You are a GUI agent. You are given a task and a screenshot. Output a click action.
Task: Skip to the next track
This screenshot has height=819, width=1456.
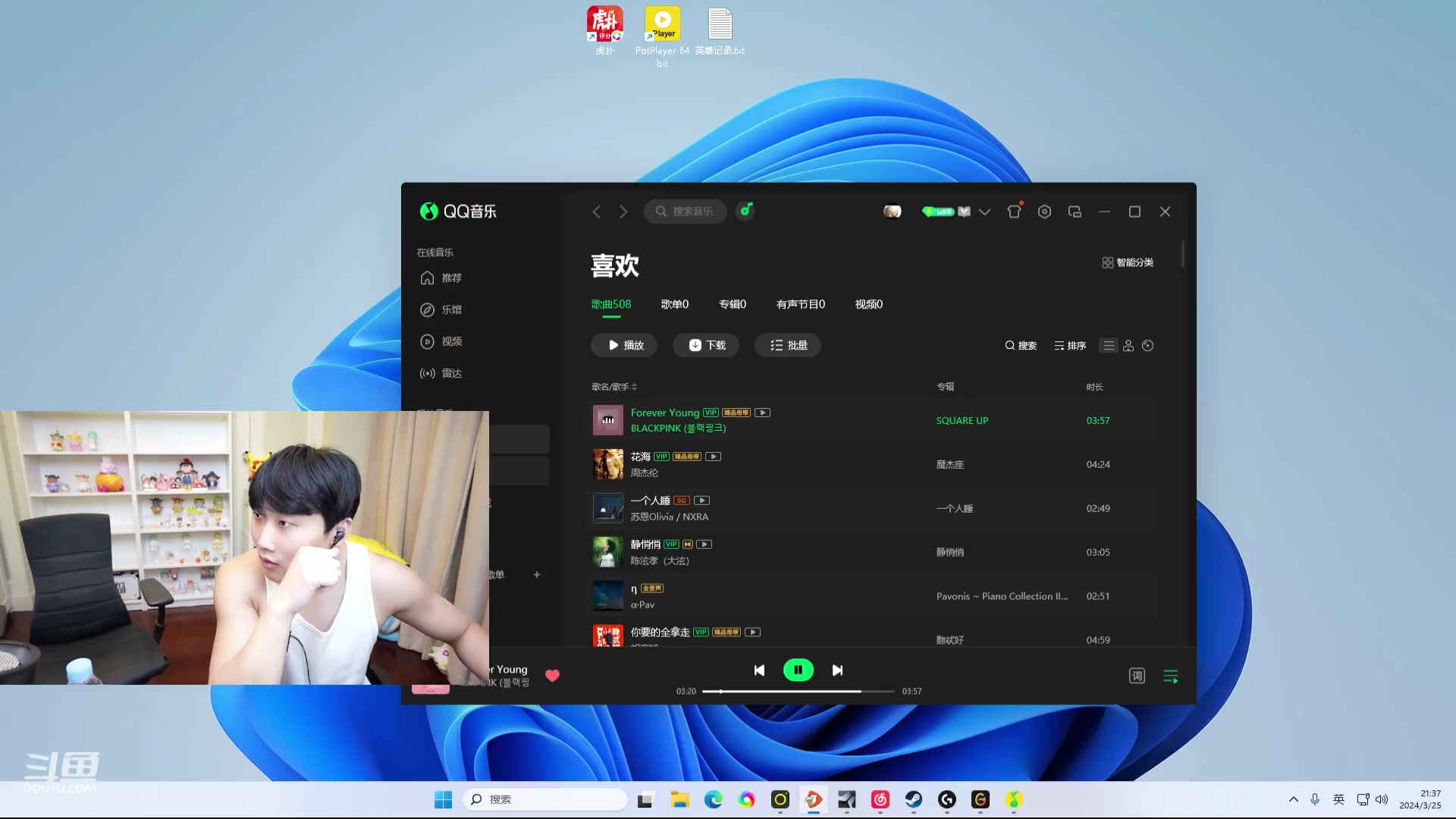837,670
